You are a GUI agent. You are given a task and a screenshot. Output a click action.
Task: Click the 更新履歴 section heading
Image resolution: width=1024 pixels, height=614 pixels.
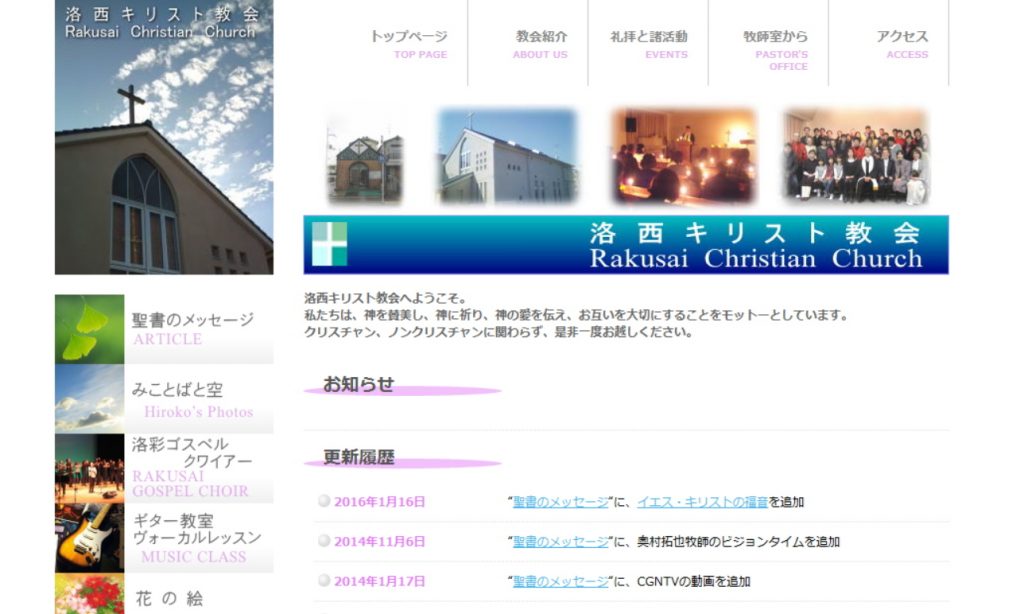click(359, 457)
